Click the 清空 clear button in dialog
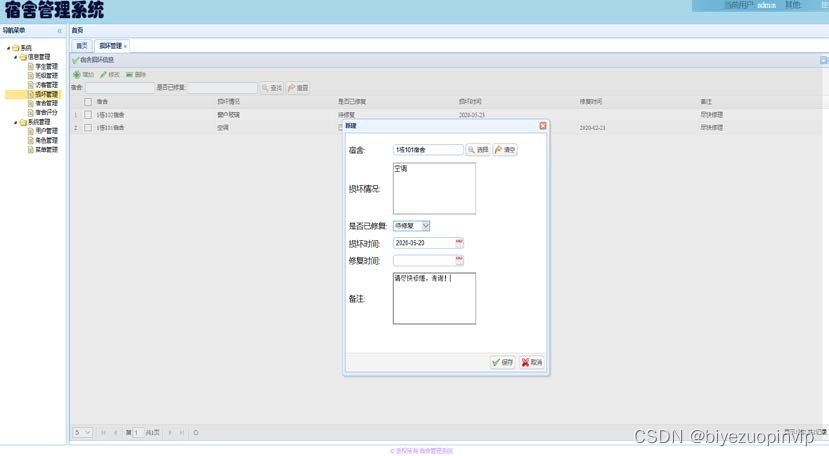The image size is (829, 456). coord(505,150)
